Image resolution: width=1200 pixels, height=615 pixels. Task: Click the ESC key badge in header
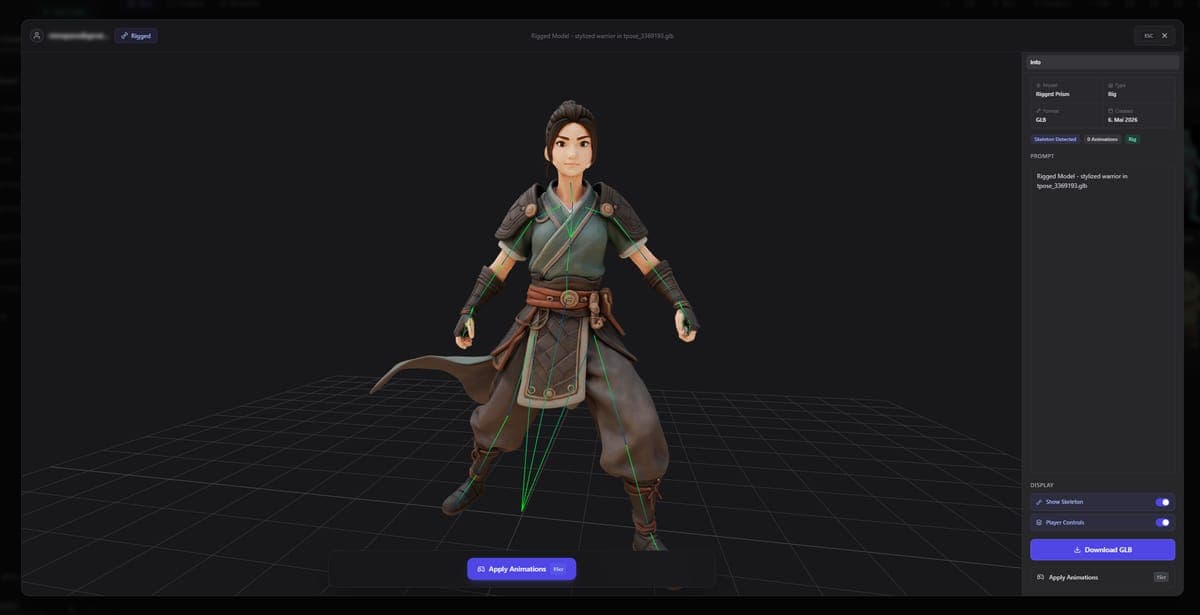point(1148,36)
